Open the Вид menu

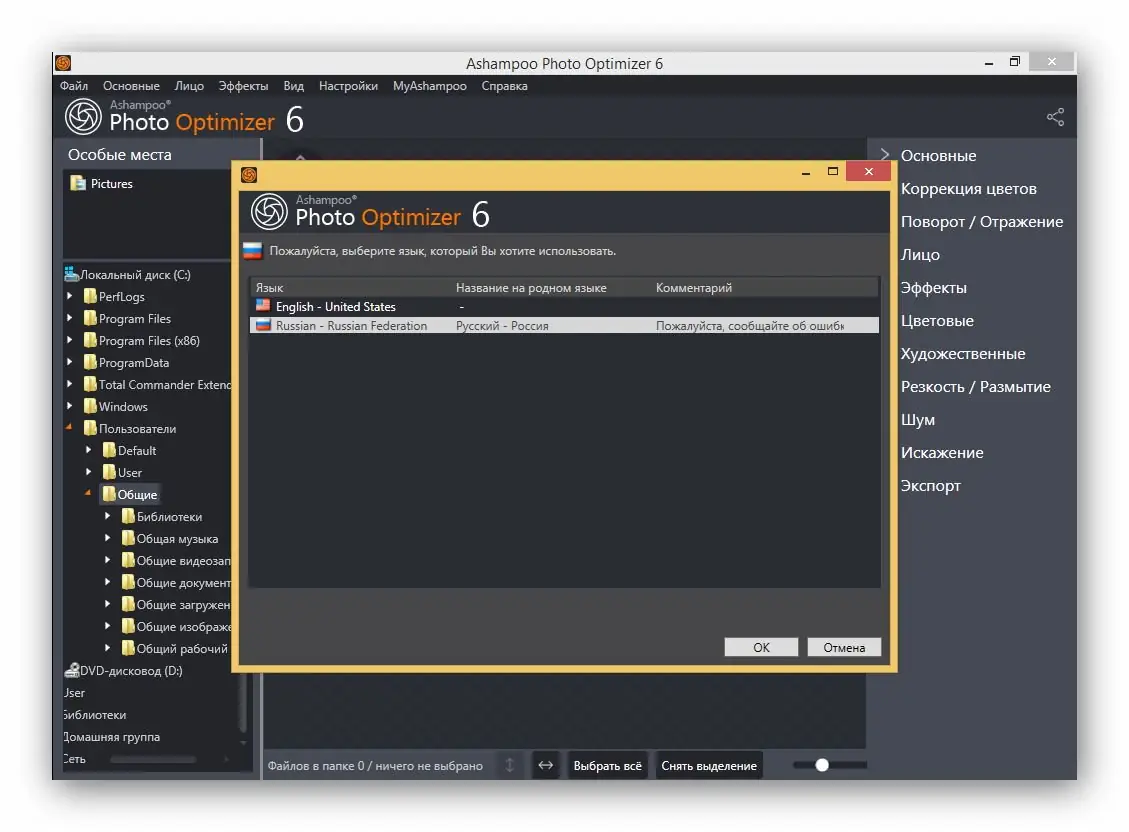[x=294, y=86]
